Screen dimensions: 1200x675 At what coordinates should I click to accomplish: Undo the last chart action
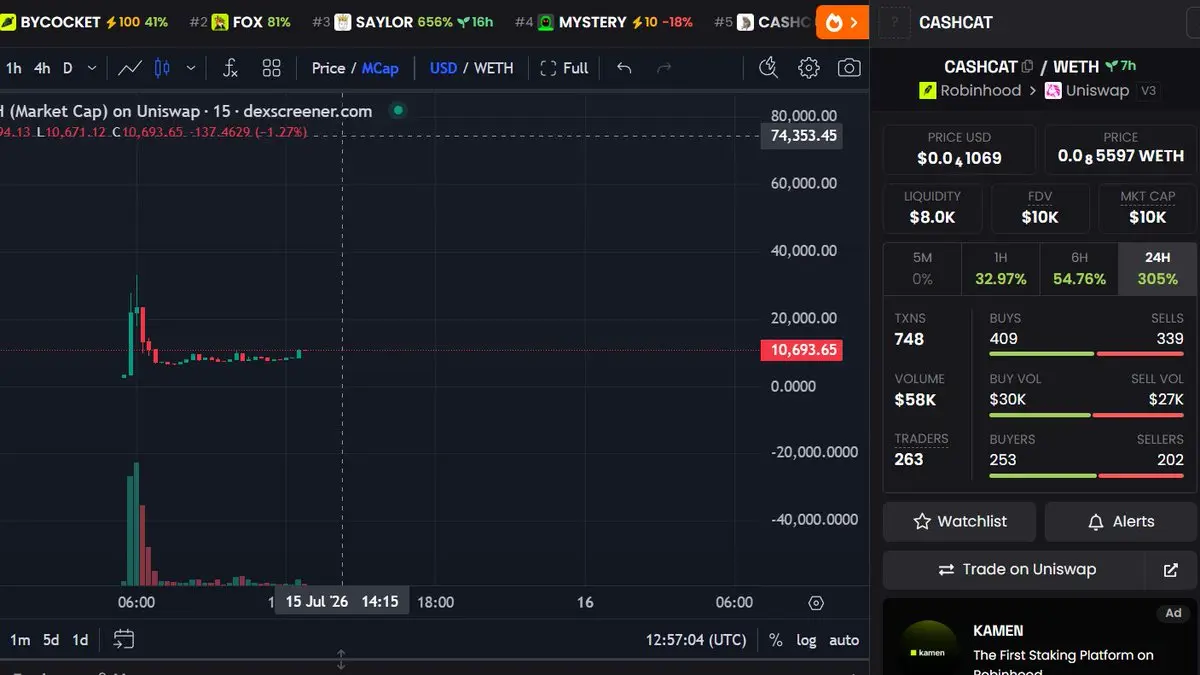pos(624,68)
